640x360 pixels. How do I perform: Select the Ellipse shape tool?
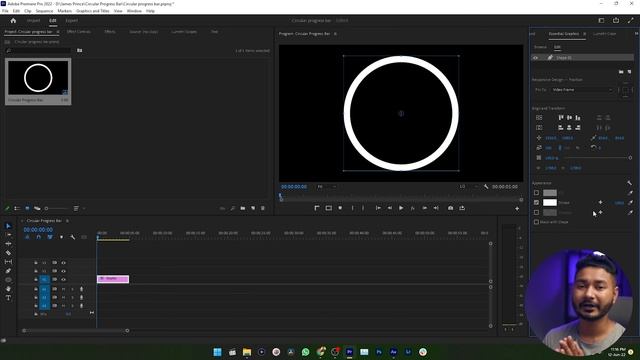(8, 280)
